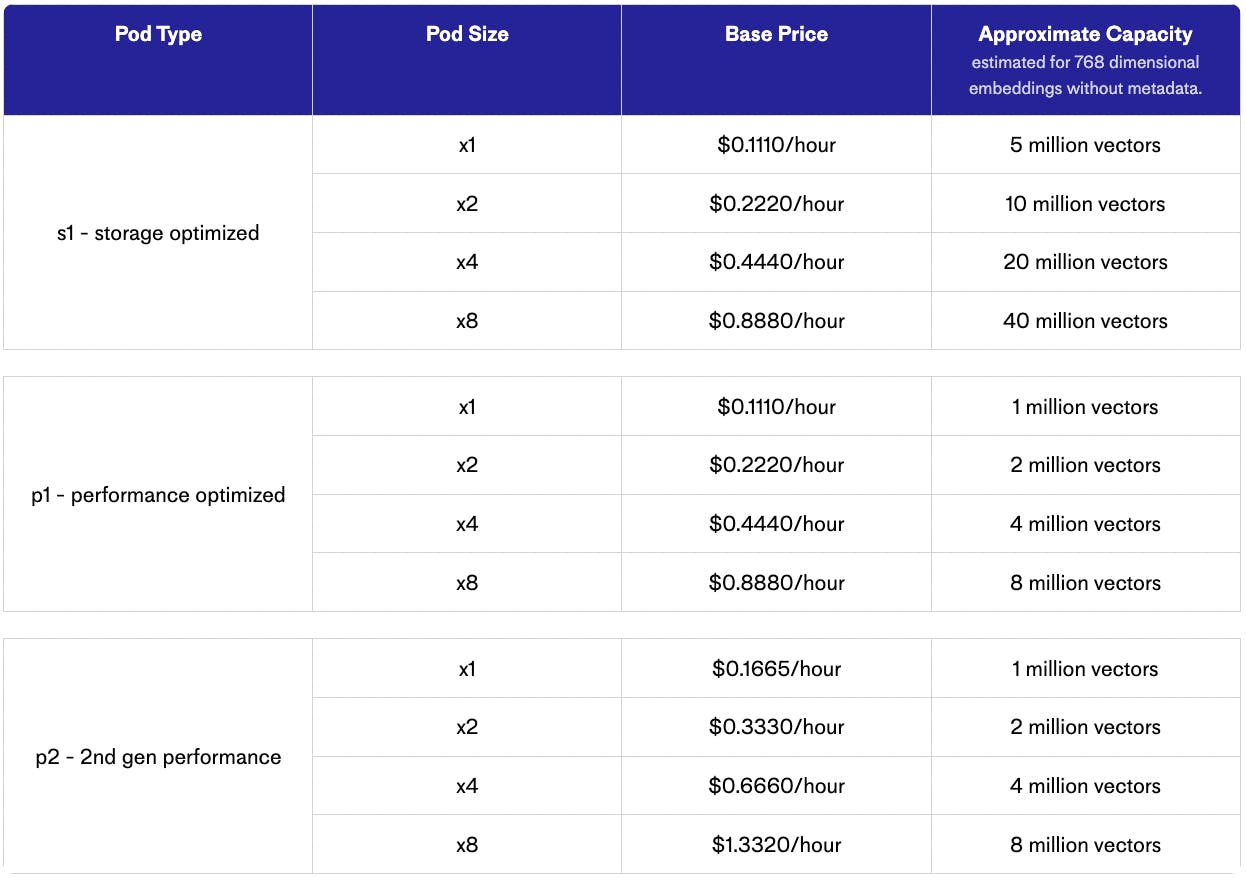This screenshot has height=878, width=1246.
Task: Click the $0.8880/hour price for p1 pod
Action: 776,583
